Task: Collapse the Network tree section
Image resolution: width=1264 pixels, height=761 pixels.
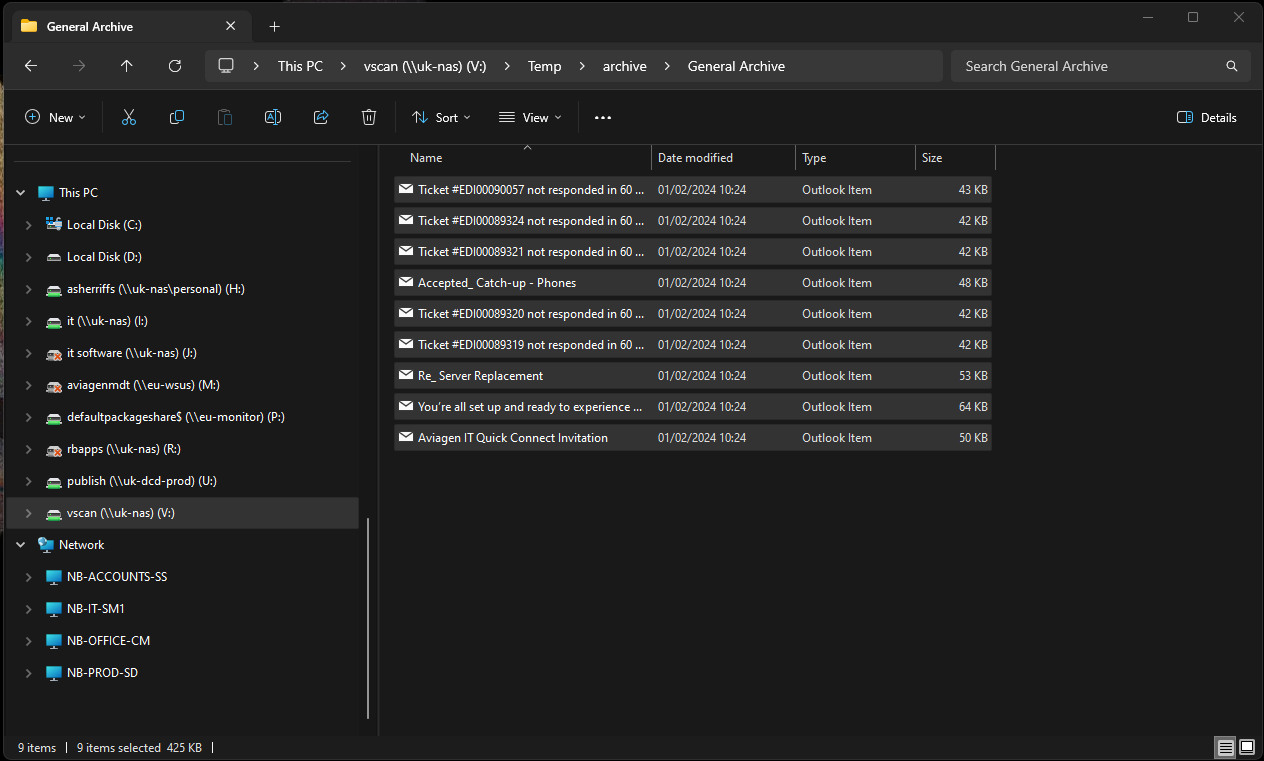Action: (x=21, y=545)
